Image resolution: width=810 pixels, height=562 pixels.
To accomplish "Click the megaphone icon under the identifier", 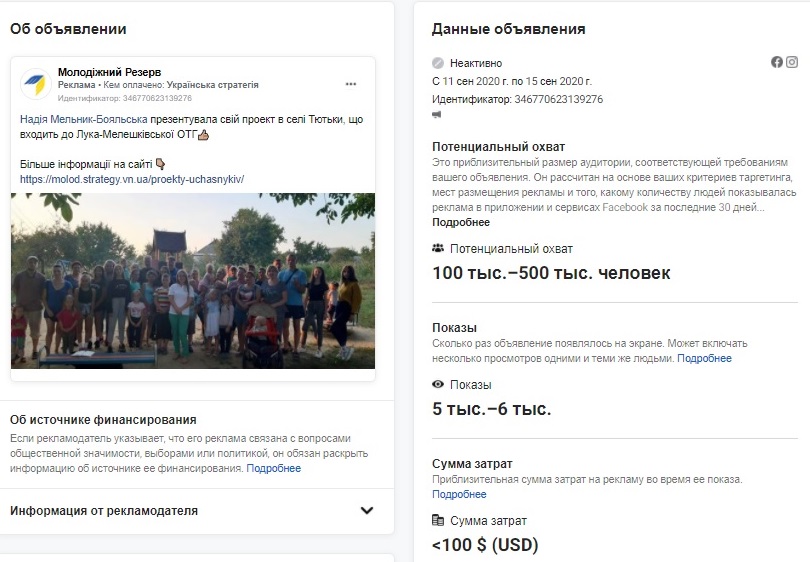I will pos(437,114).
